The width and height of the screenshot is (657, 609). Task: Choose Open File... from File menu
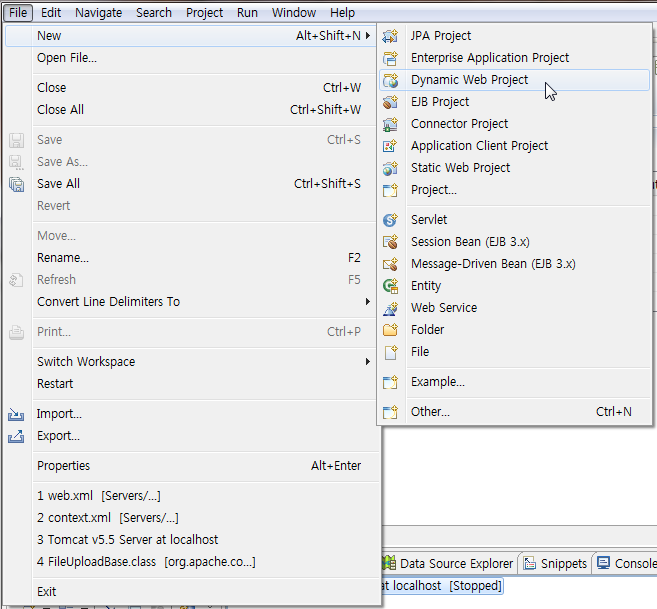[190, 58]
